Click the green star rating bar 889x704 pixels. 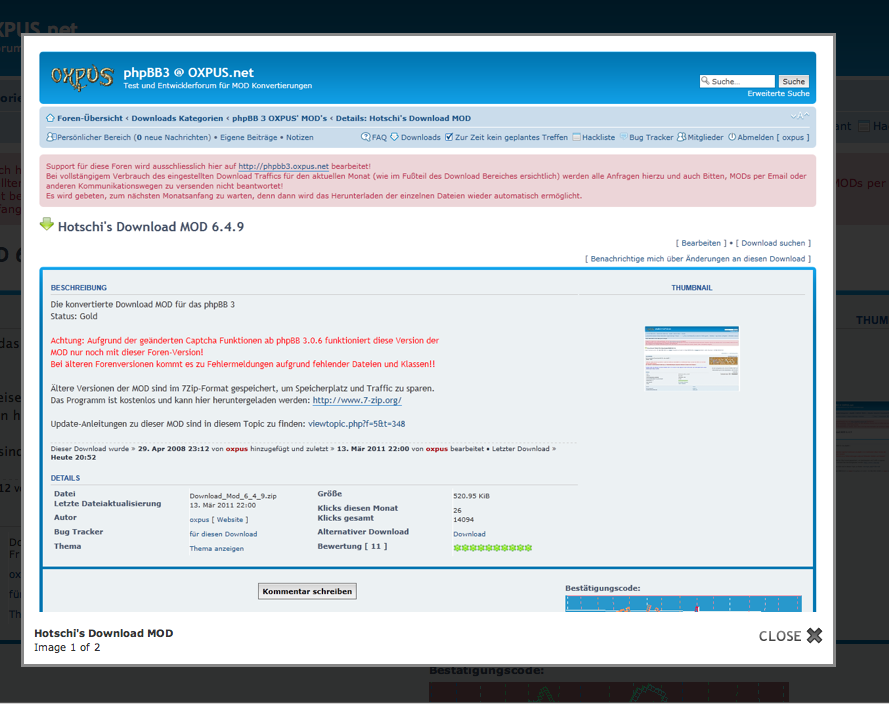(x=493, y=548)
